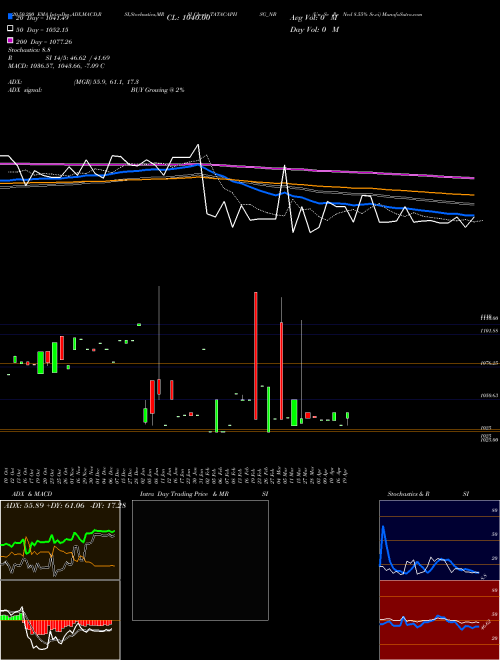The height and width of the screenshot is (660, 500).
Task: Select the '200 Day = 1077.26' legend text
Action: pos(44,42)
